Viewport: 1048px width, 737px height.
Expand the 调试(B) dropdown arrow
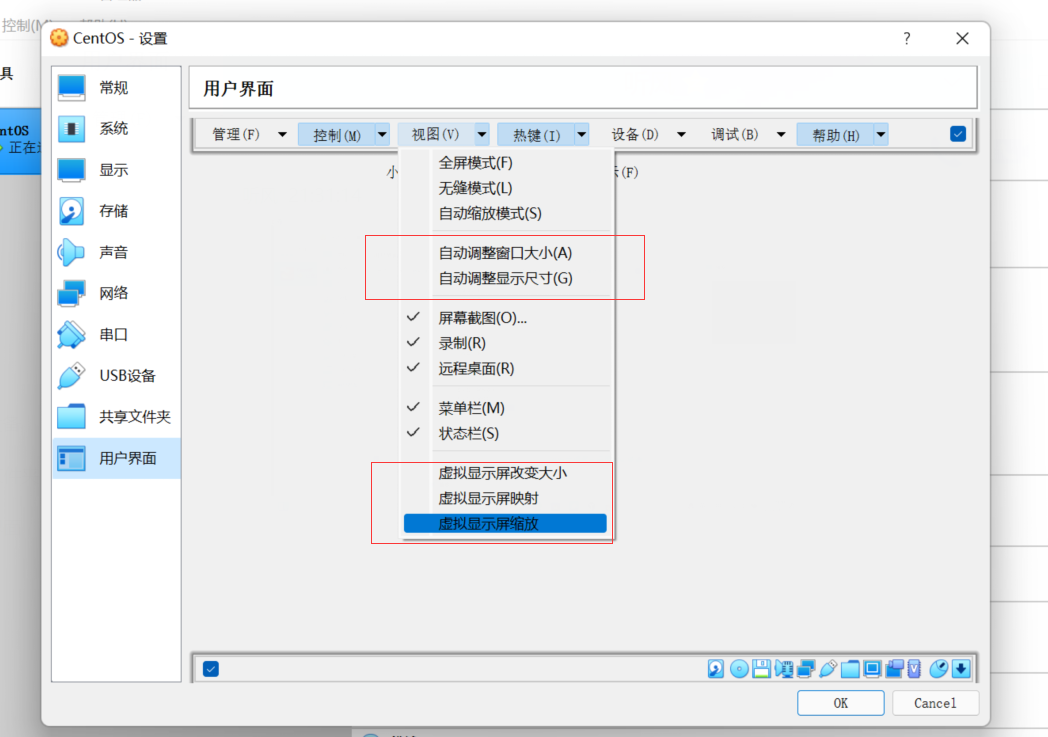[781, 135]
